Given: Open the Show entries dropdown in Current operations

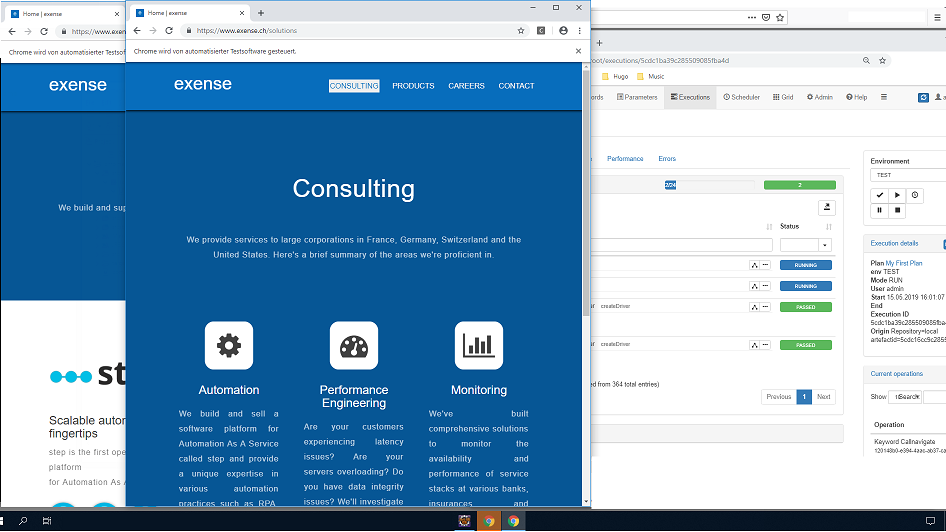Looking at the screenshot, I should [905, 397].
